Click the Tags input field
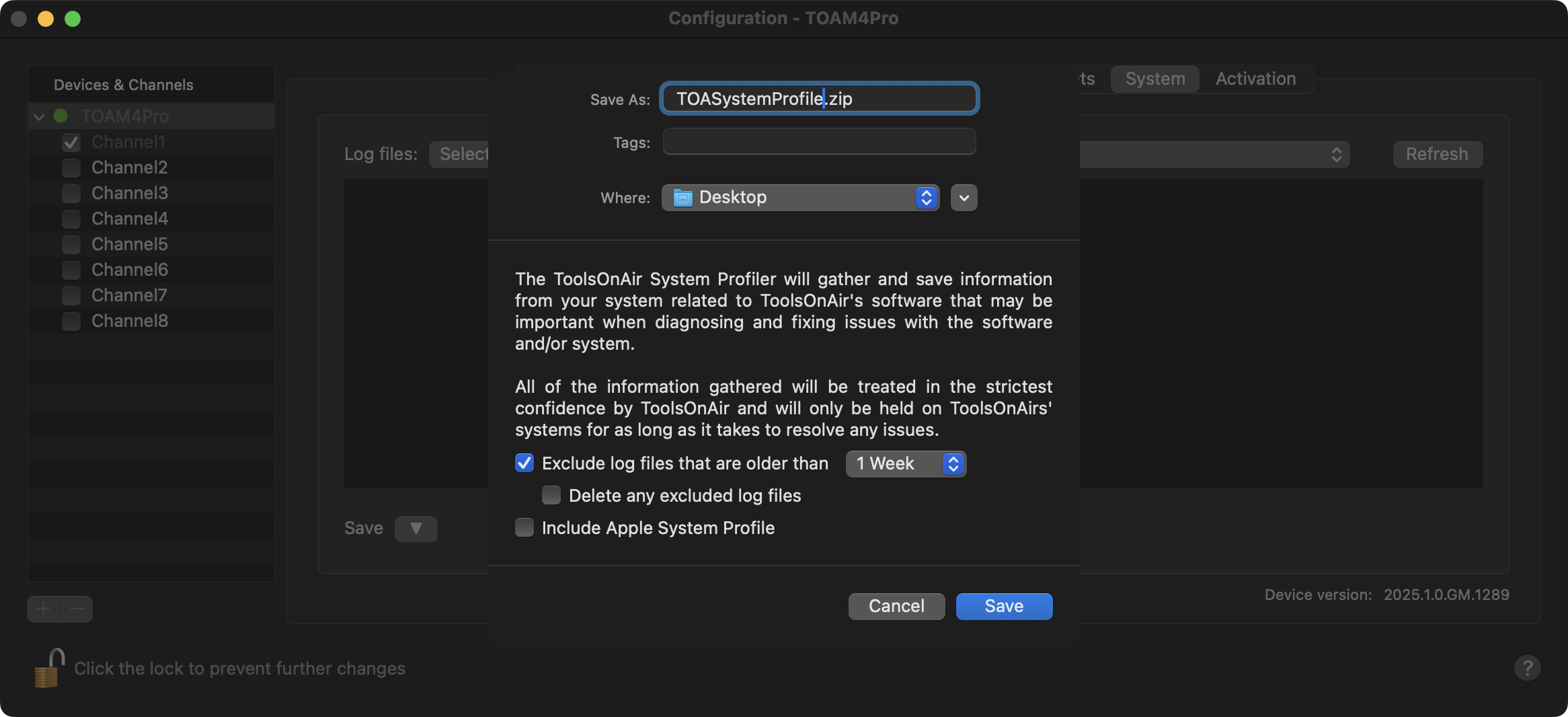1568x717 pixels. click(x=820, y=142)
